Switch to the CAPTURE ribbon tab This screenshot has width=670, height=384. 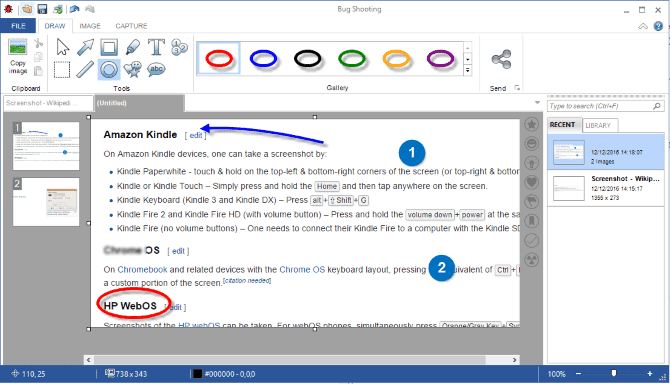pos(131,26)
